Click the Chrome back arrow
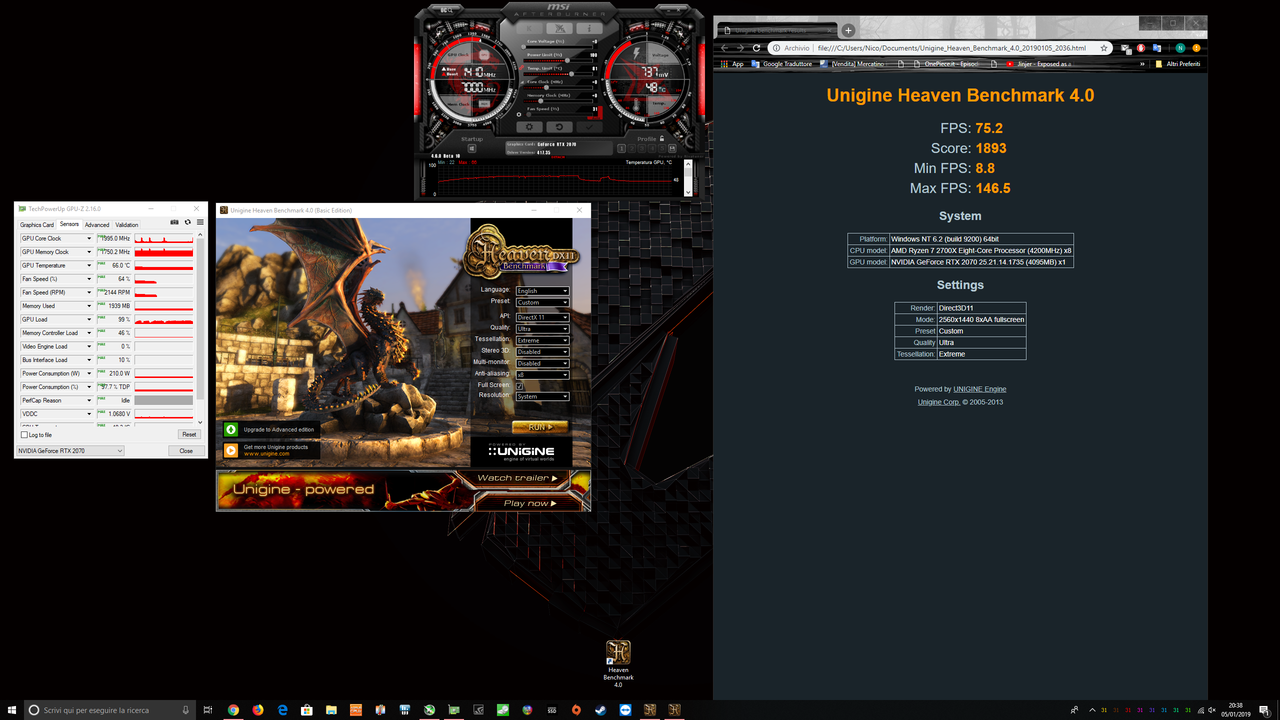This screenshot has height=720, width=1280. tap(726, 47)
